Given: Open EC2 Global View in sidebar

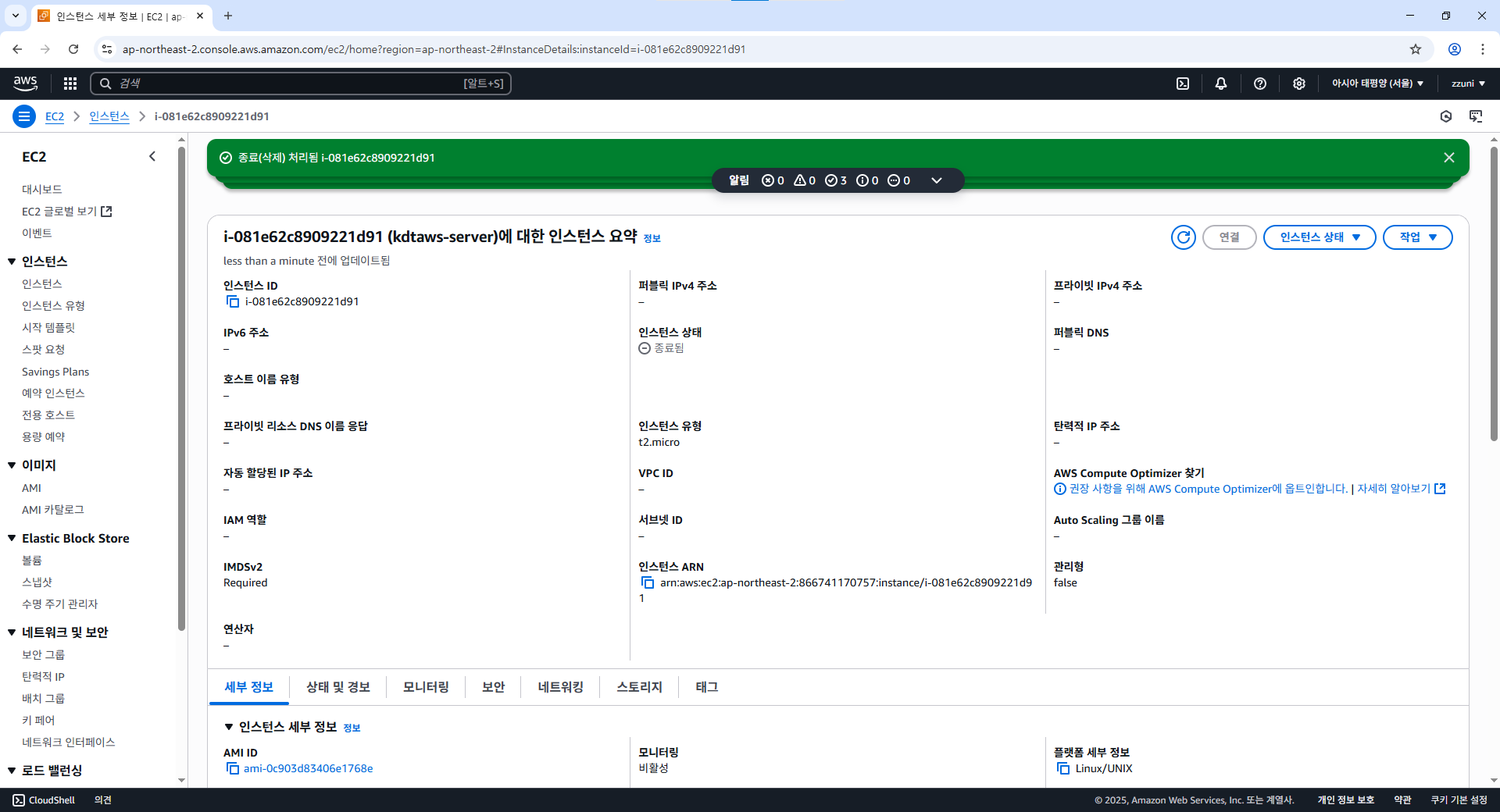Looking at the screenshot, I should click(67, 212).
